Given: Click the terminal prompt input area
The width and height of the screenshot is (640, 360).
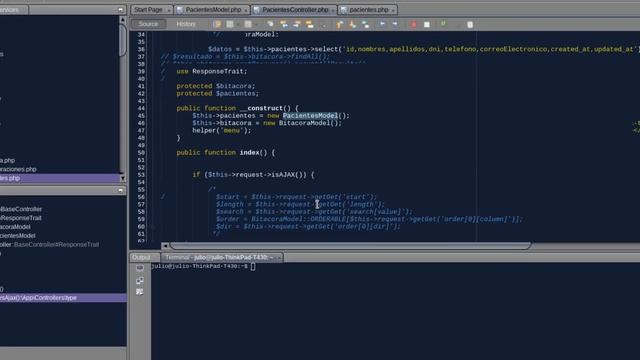Looking at the screenshot, I should (253, 267).
